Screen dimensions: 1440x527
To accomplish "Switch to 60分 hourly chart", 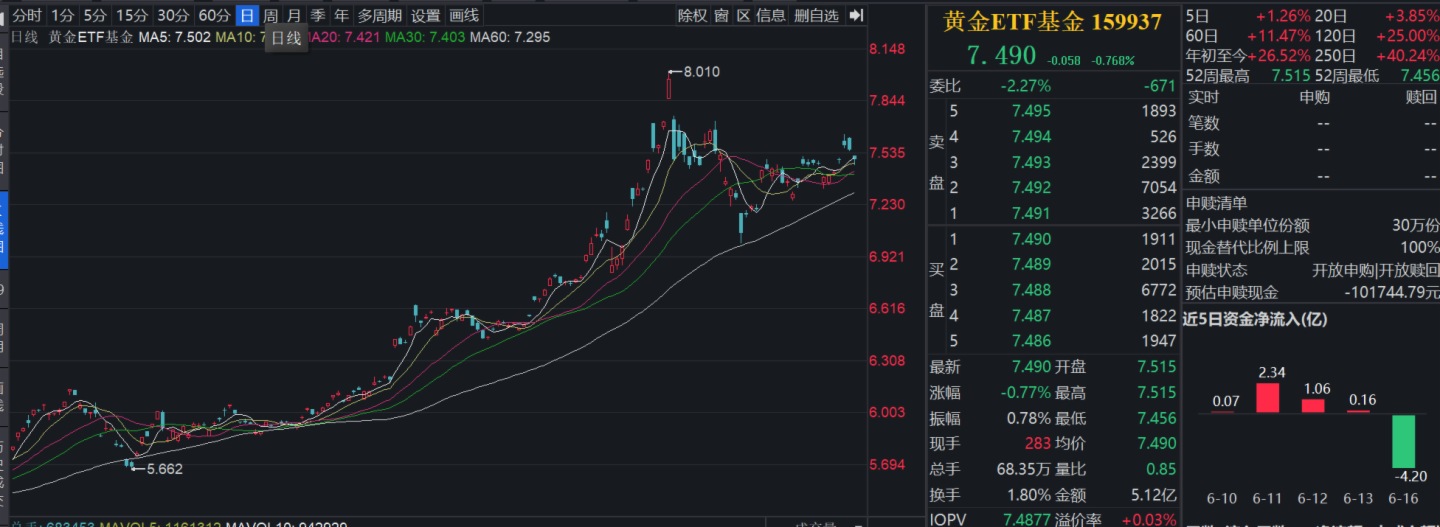I will [214, 15].
